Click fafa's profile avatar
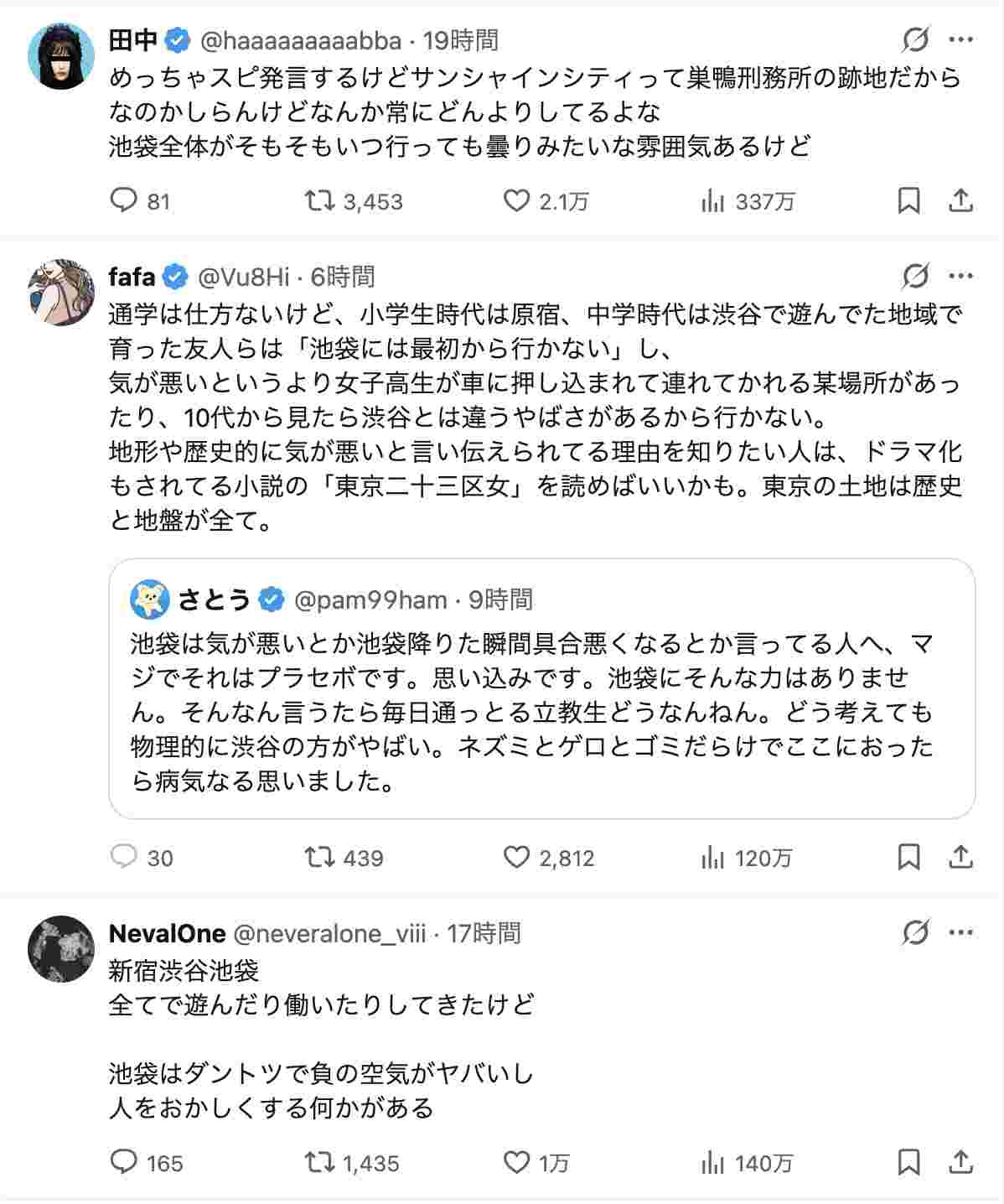Viewport: 1004px width, 1204px height. point(61,292)
